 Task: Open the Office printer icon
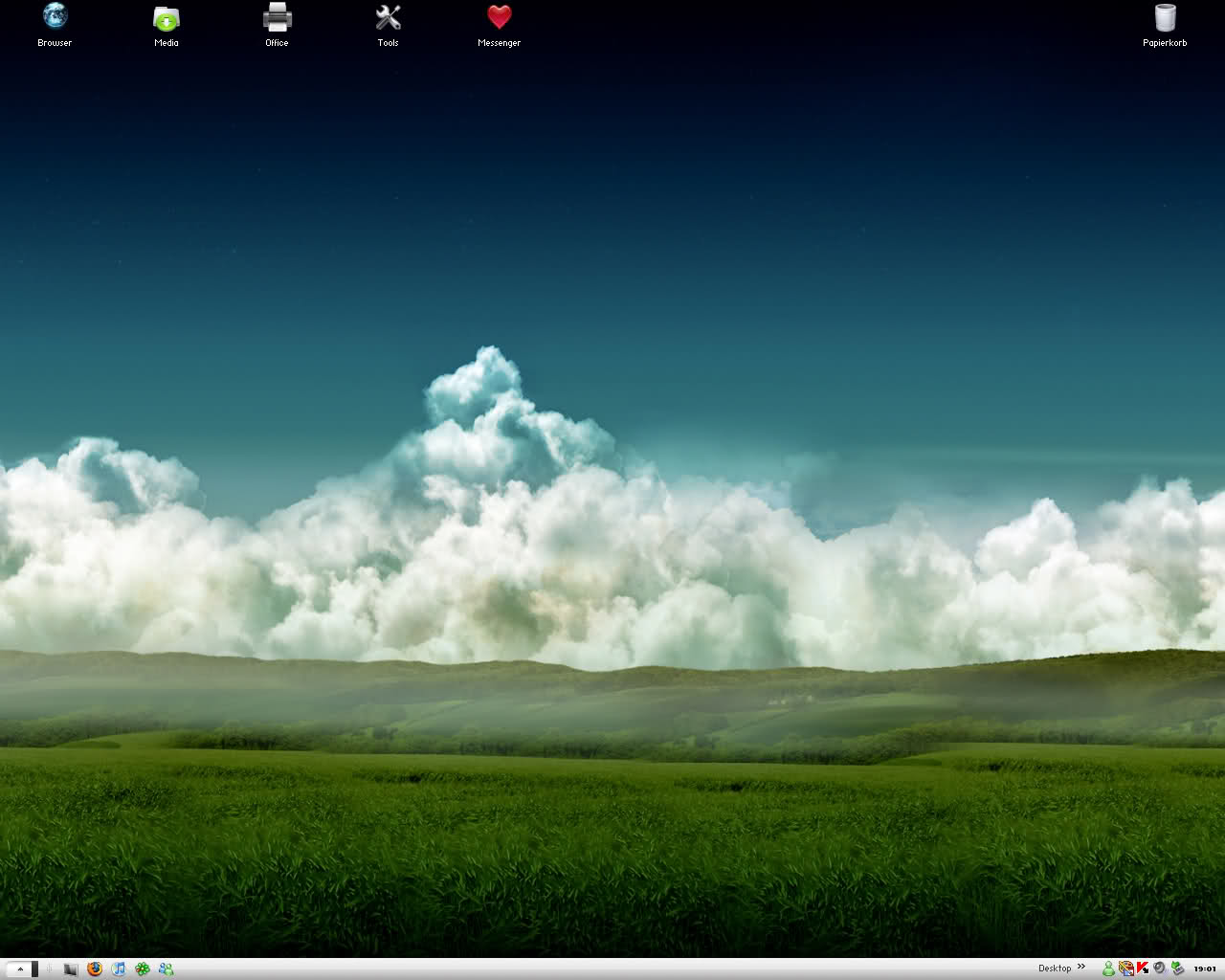[x=277, y=25]
